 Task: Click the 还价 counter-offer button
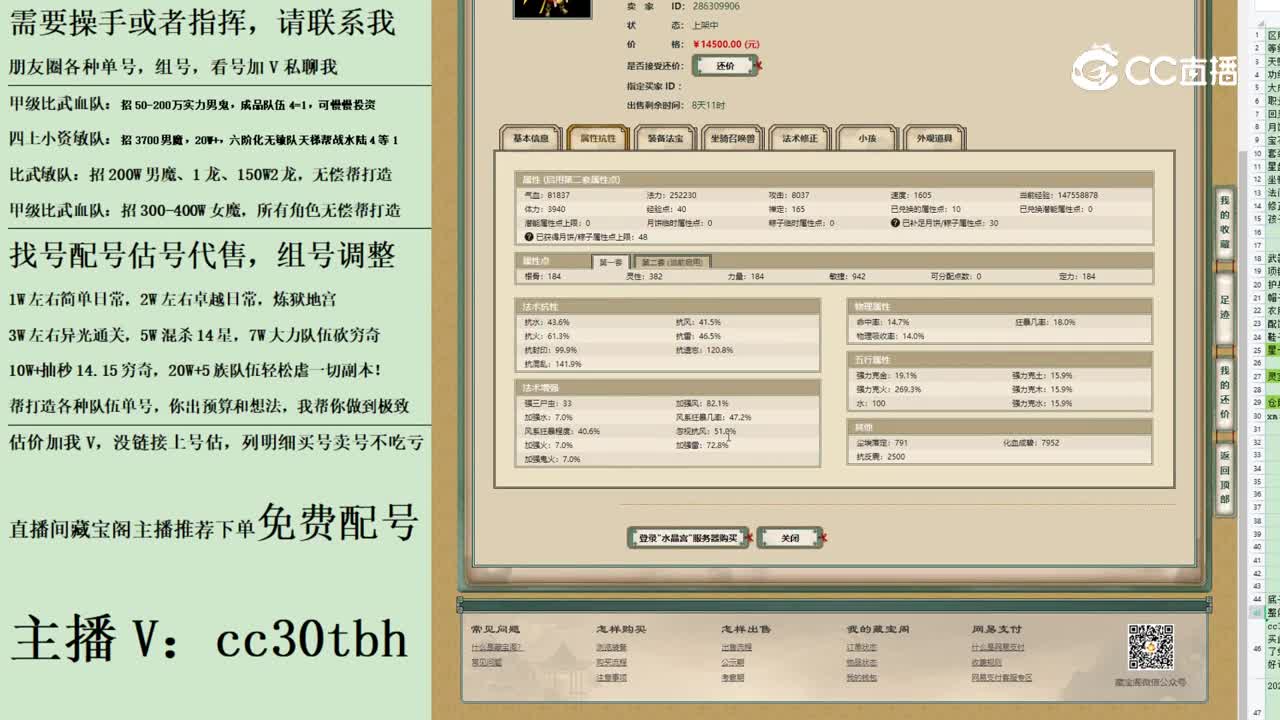tap(724, 65)
